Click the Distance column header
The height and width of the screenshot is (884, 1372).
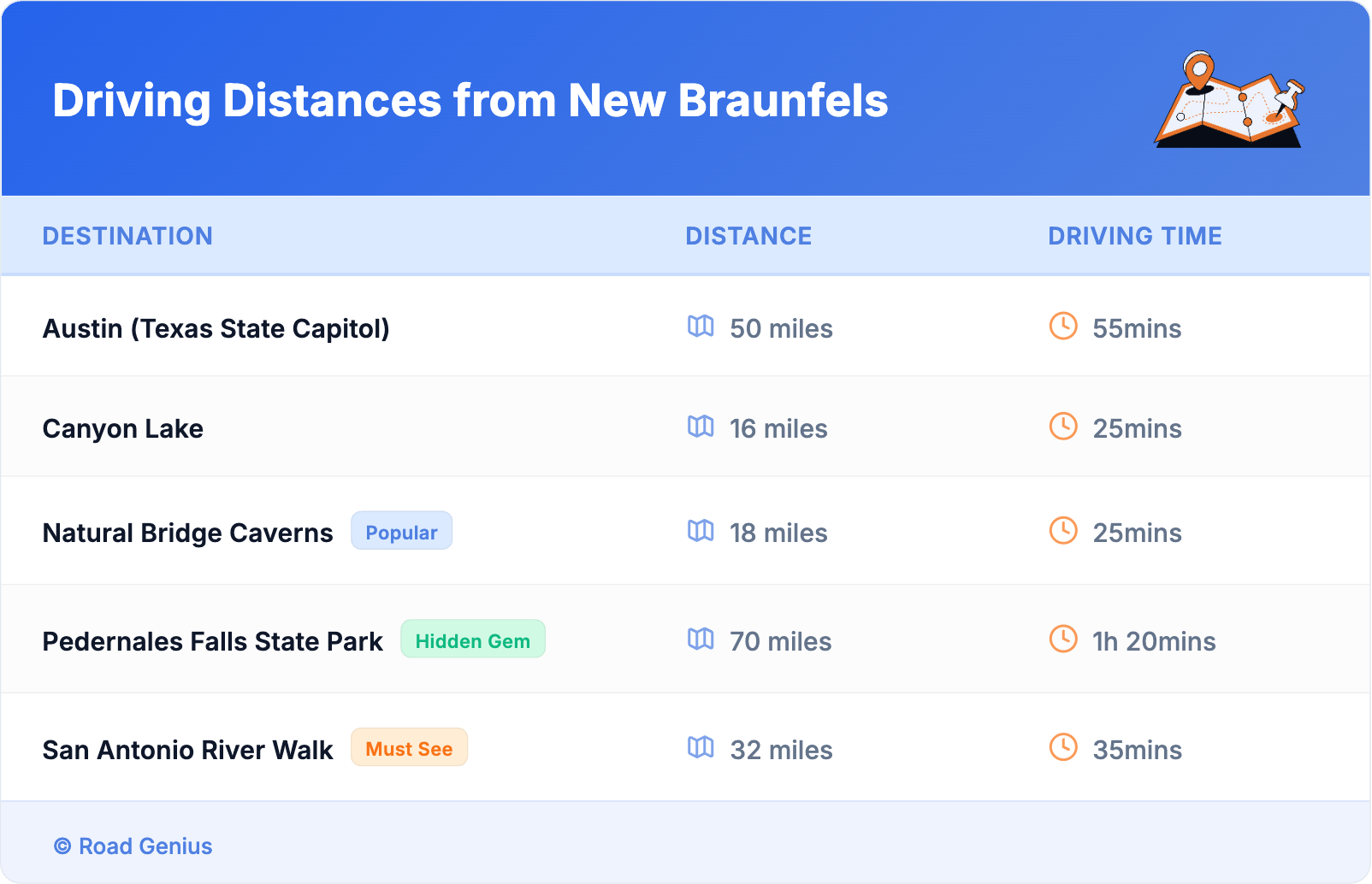point(748,236)
